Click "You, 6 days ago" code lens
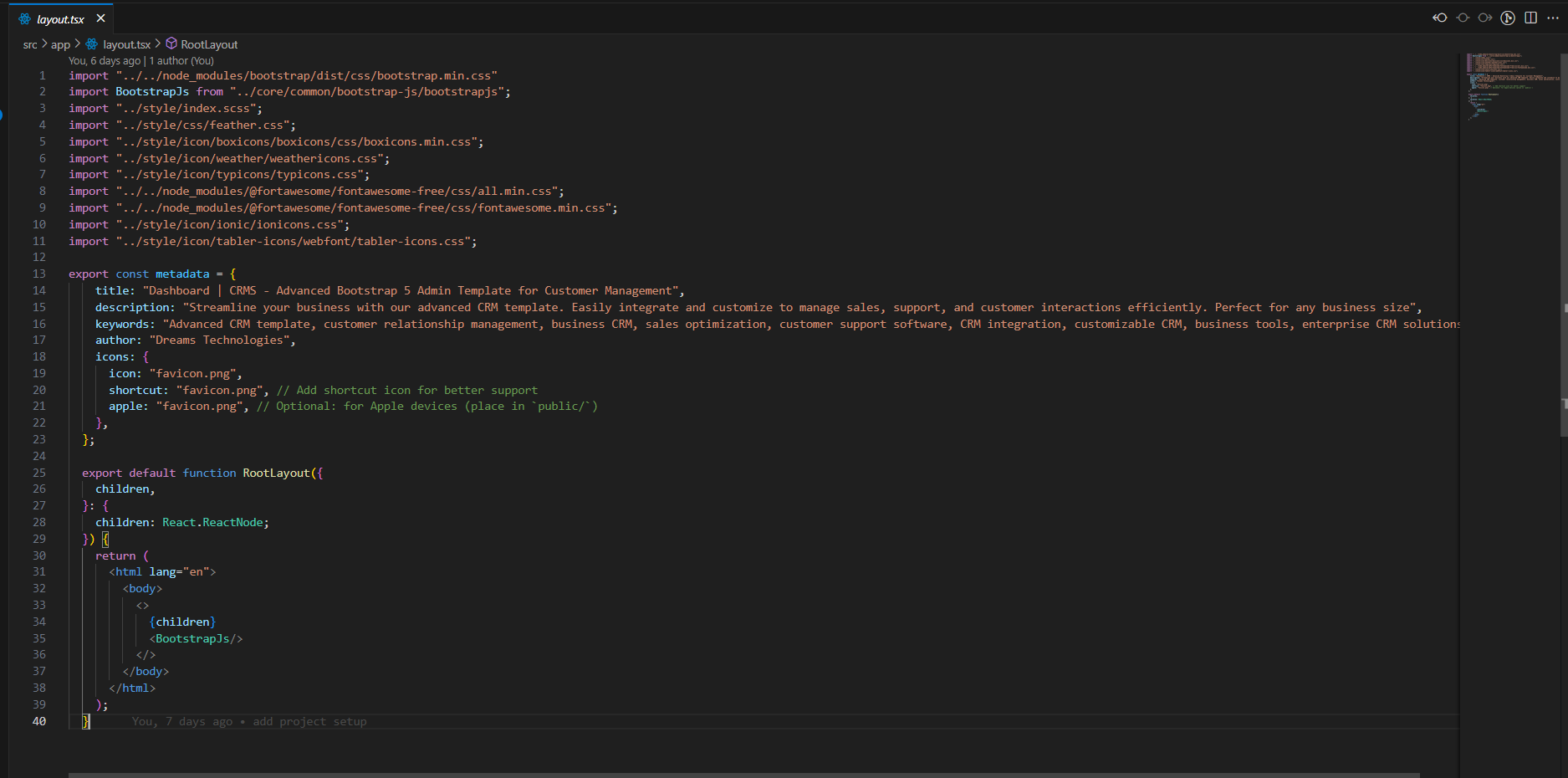This screenshot has width=1568, height=778. pos(105,61)
